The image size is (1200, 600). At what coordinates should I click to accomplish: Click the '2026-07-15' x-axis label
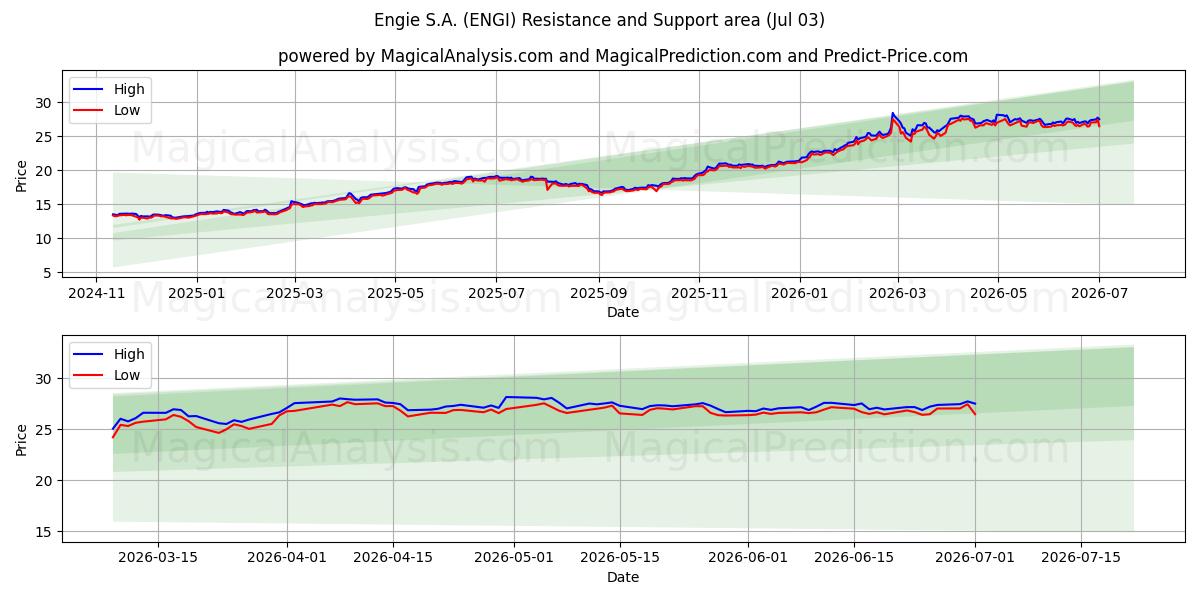pos(1081,559)
